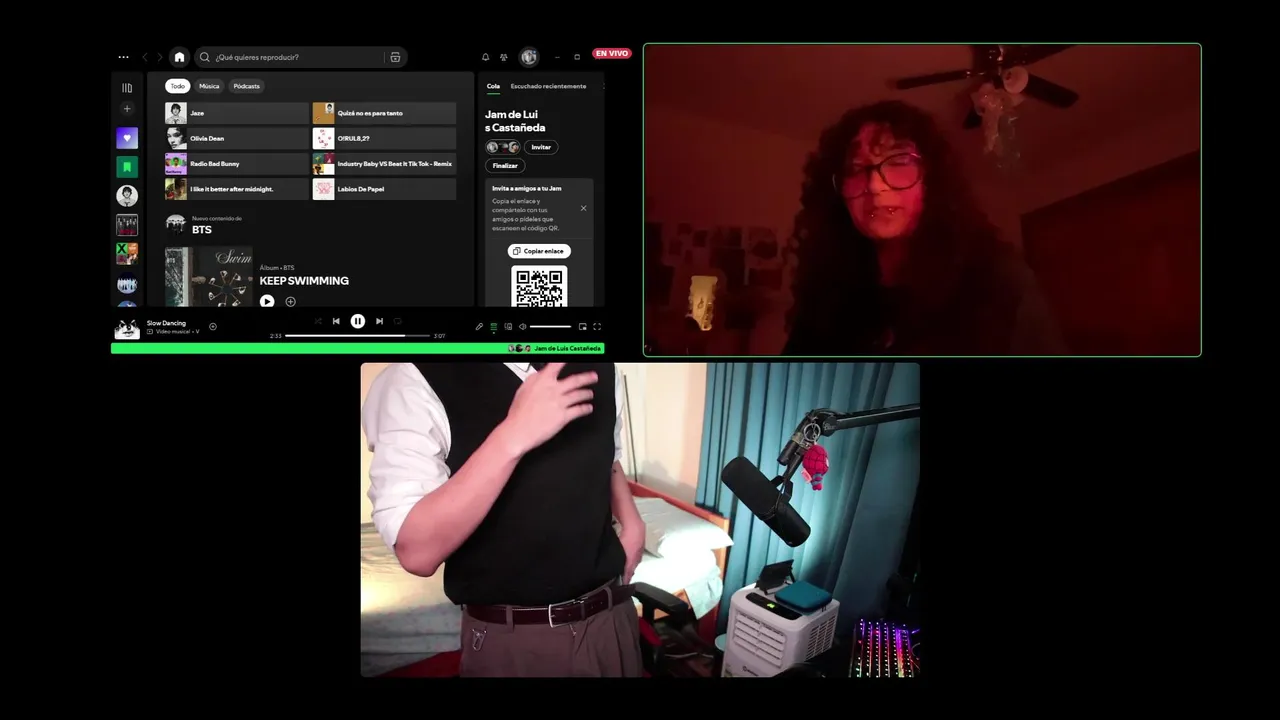Enter full screen mode icon
This screenshot has width=1280, height=720.
coord(597,326)
